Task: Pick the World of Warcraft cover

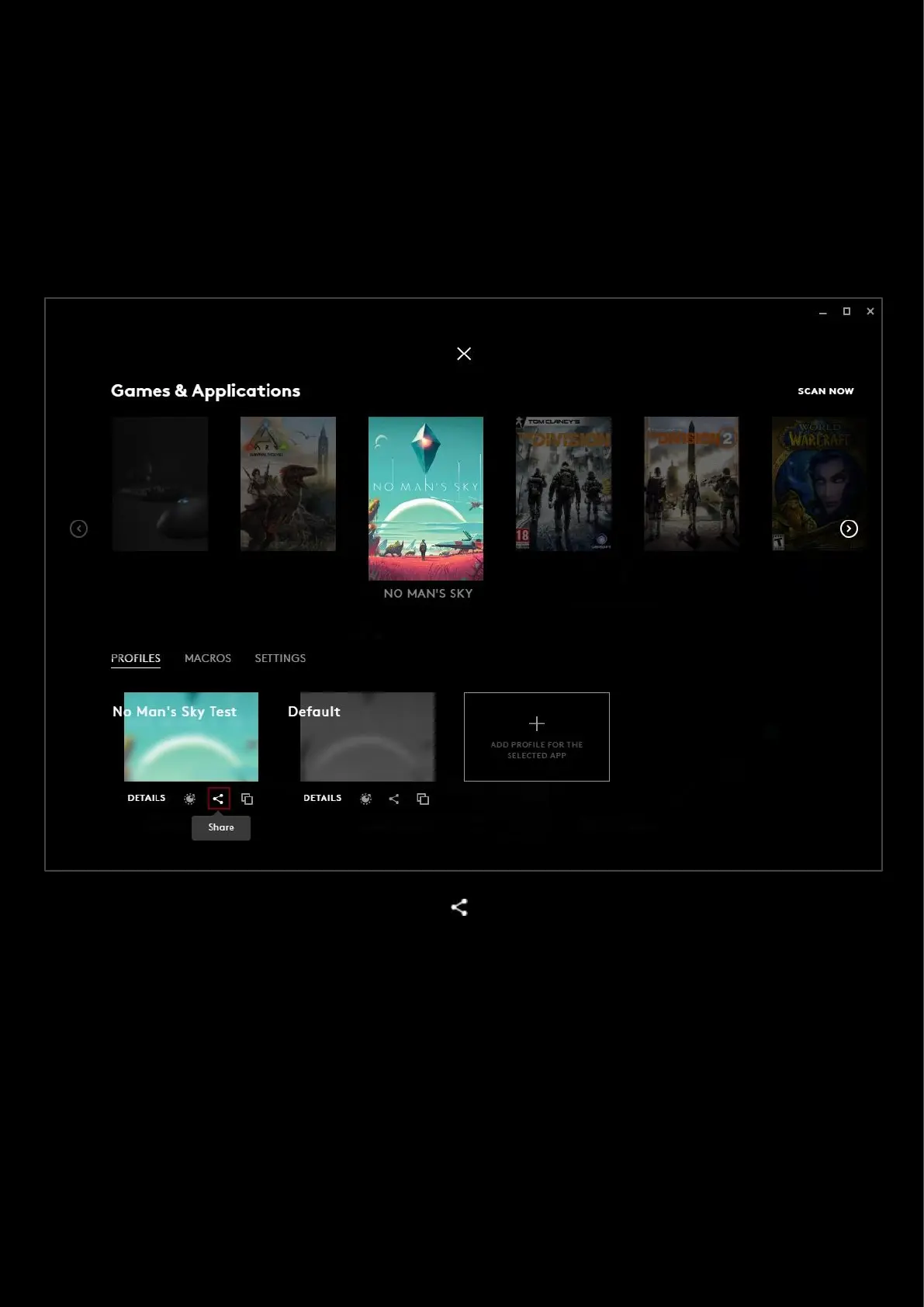Action: point(818,484)
